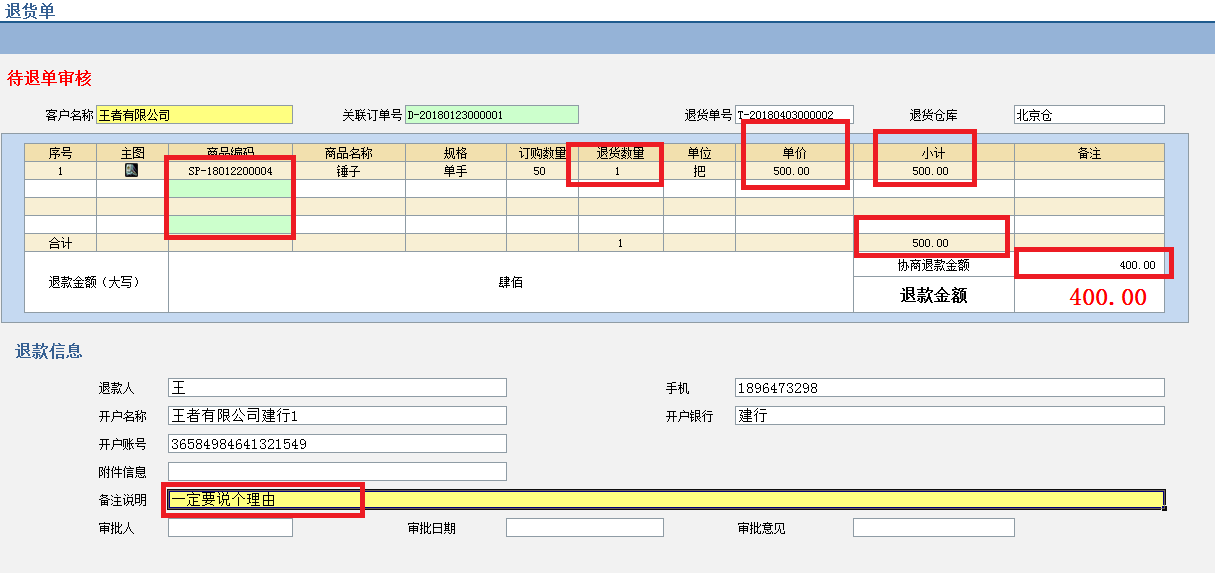Select the 审批日期 input field

coord(584,528)
